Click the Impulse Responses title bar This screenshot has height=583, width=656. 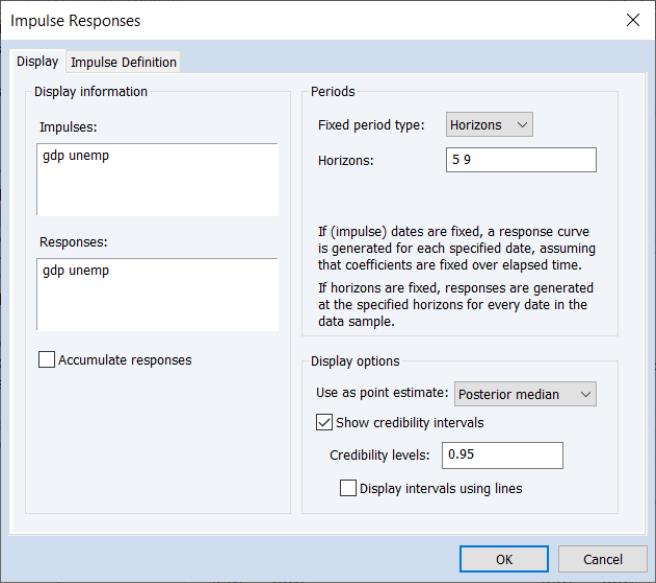coord(300,20)
